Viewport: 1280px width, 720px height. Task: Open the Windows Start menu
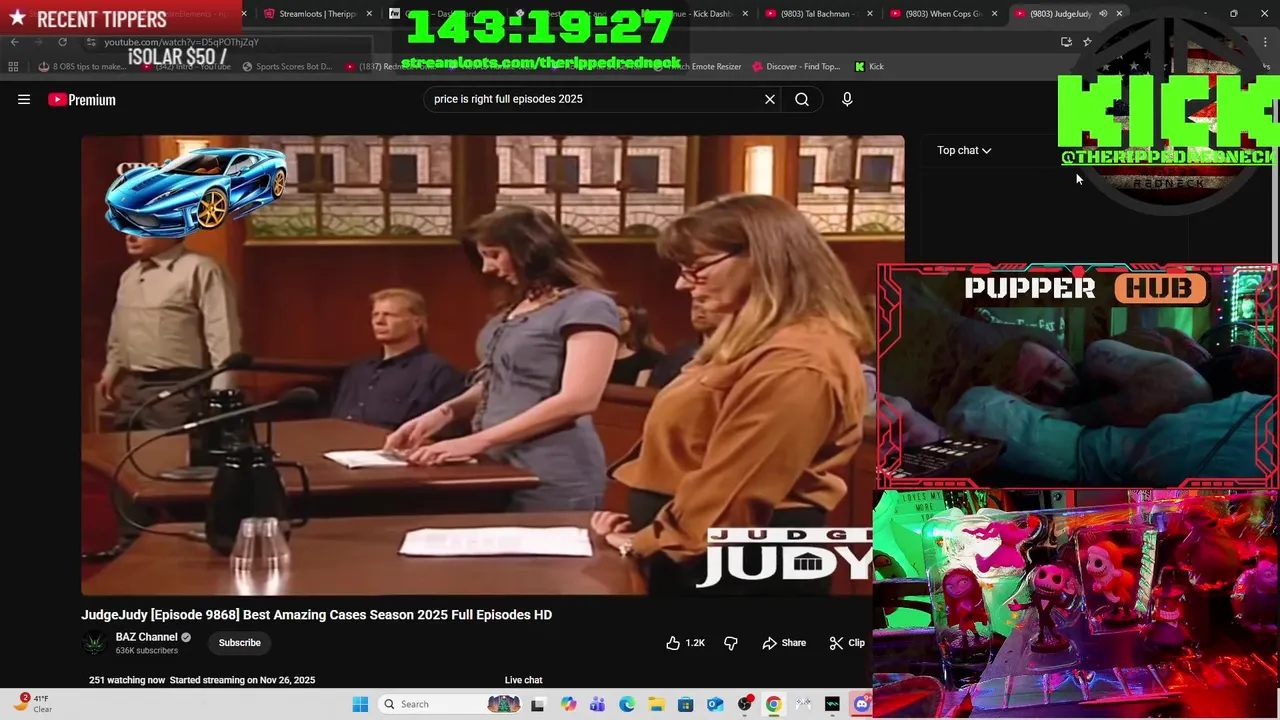point(360,704)
